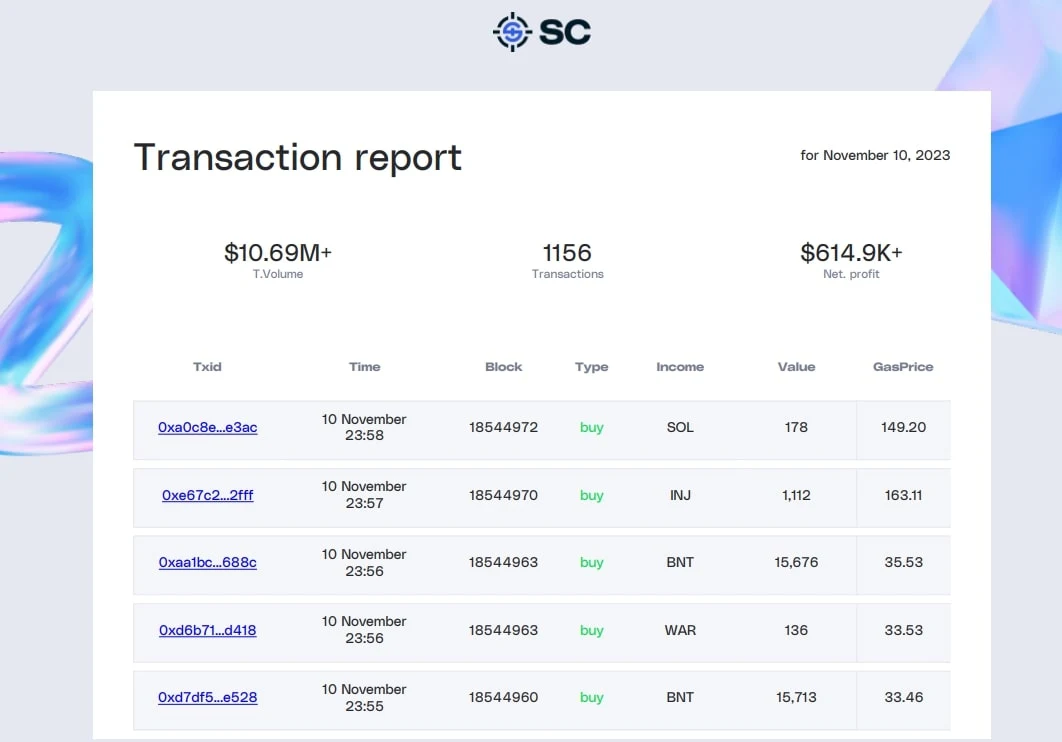Select the Time column header

tap(364, 366)
